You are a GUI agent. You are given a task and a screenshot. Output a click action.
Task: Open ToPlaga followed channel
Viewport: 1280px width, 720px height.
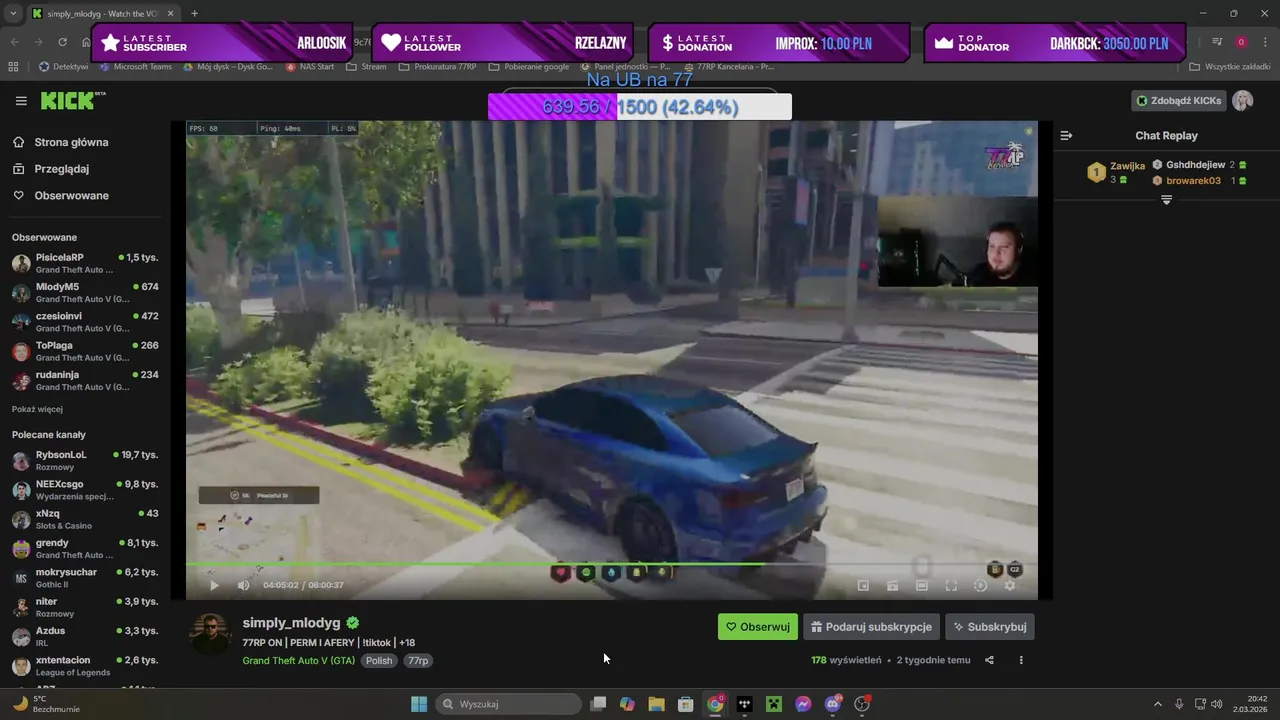pos(84,351)
